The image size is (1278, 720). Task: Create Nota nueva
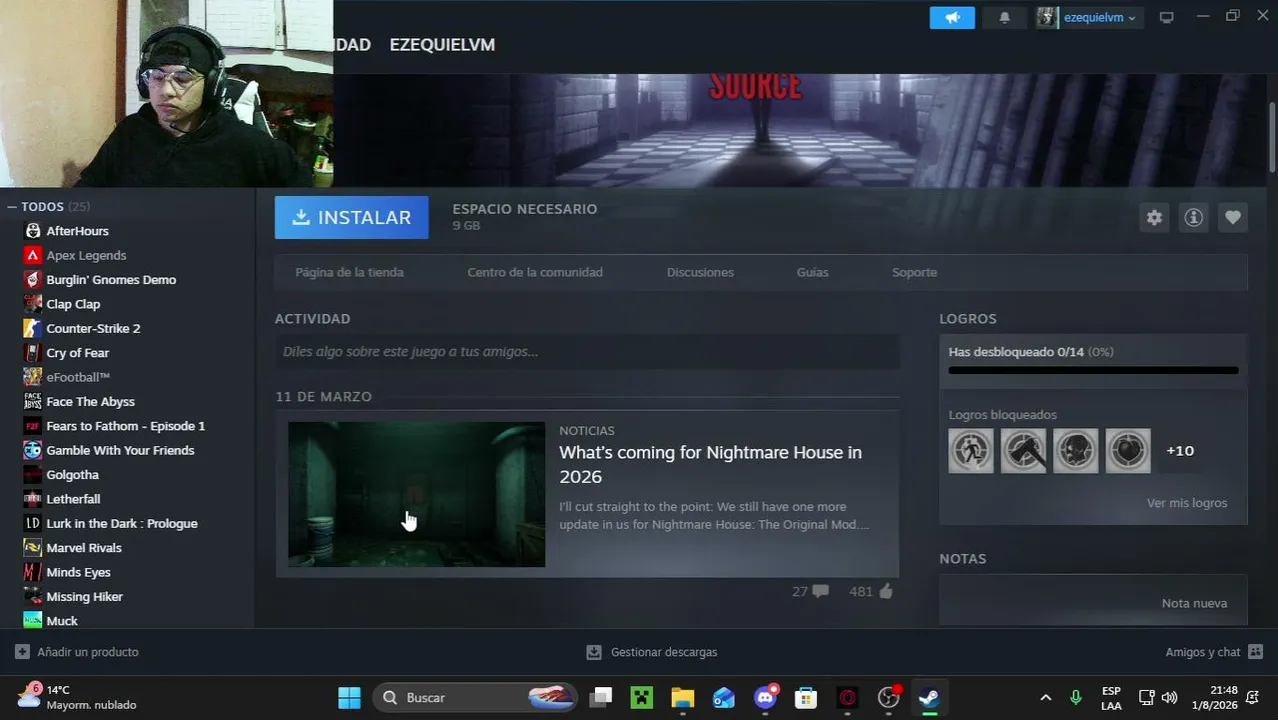[1194, 603]
